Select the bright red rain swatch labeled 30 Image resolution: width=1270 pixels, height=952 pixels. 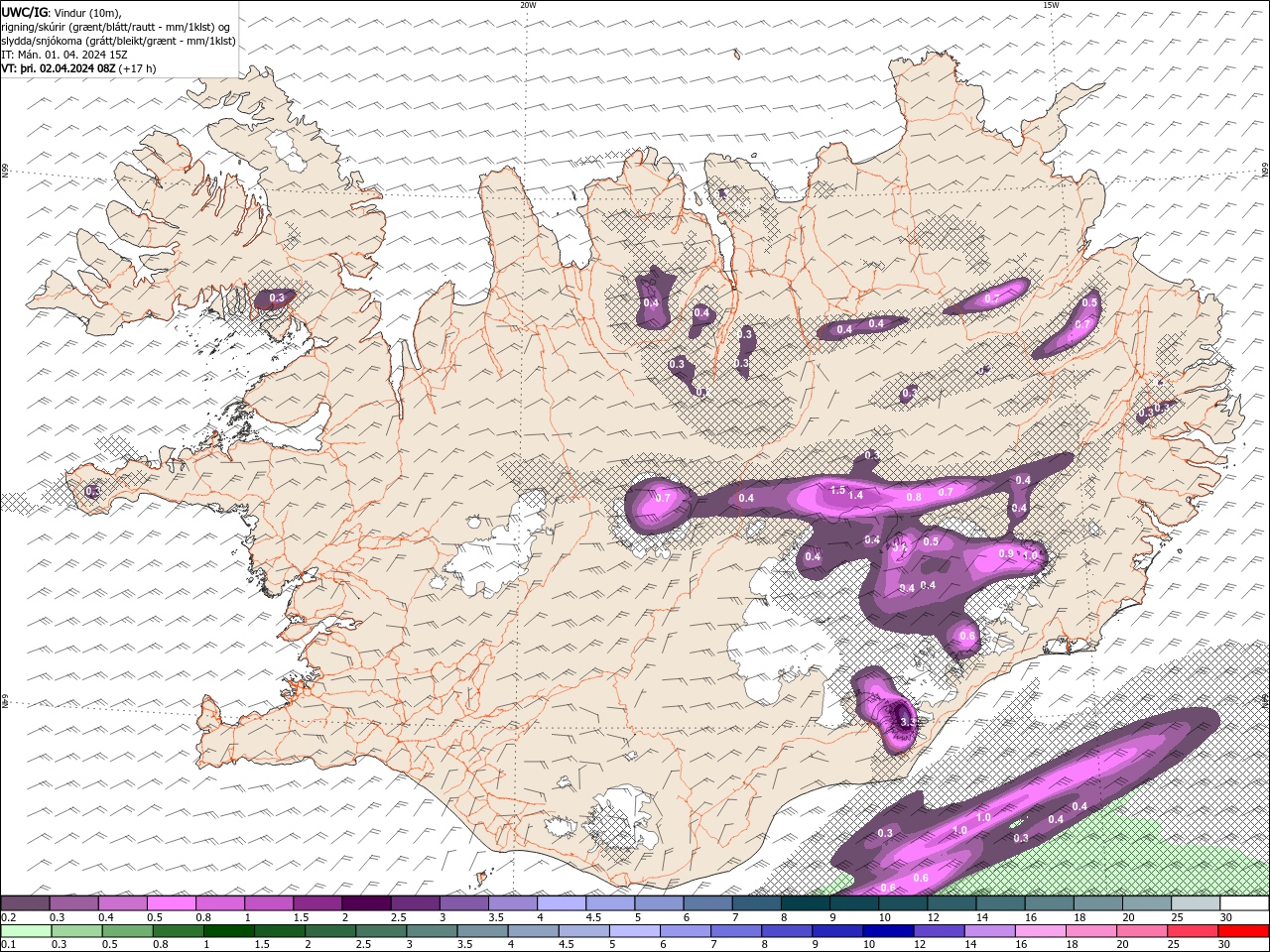click(1244, 931)
